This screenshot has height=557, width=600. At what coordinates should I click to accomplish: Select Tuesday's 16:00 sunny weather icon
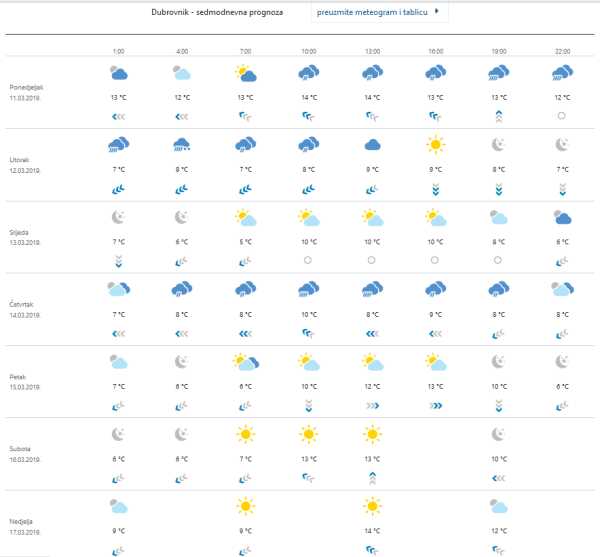point(435,145)
